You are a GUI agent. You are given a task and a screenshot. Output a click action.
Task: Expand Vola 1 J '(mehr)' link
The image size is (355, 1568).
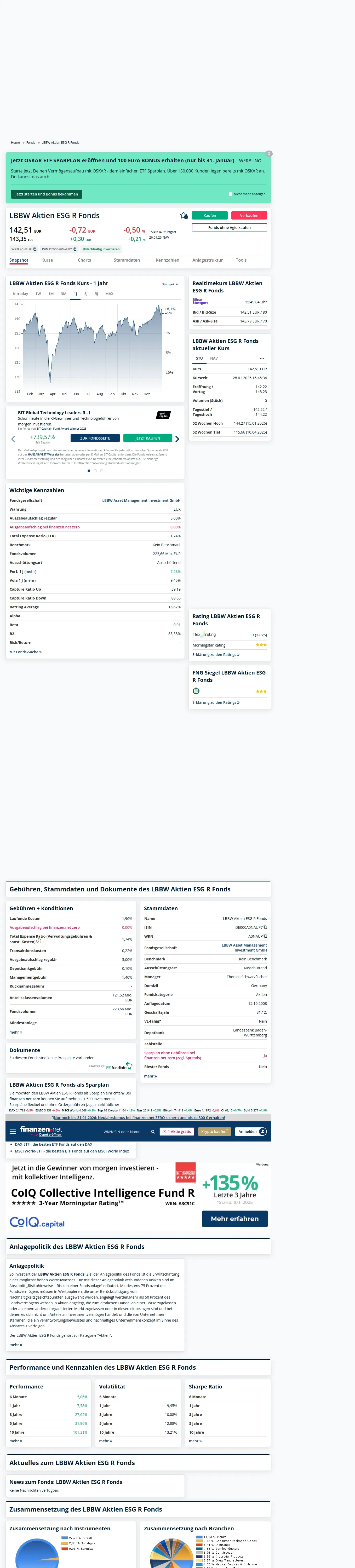tap(29, 581)
